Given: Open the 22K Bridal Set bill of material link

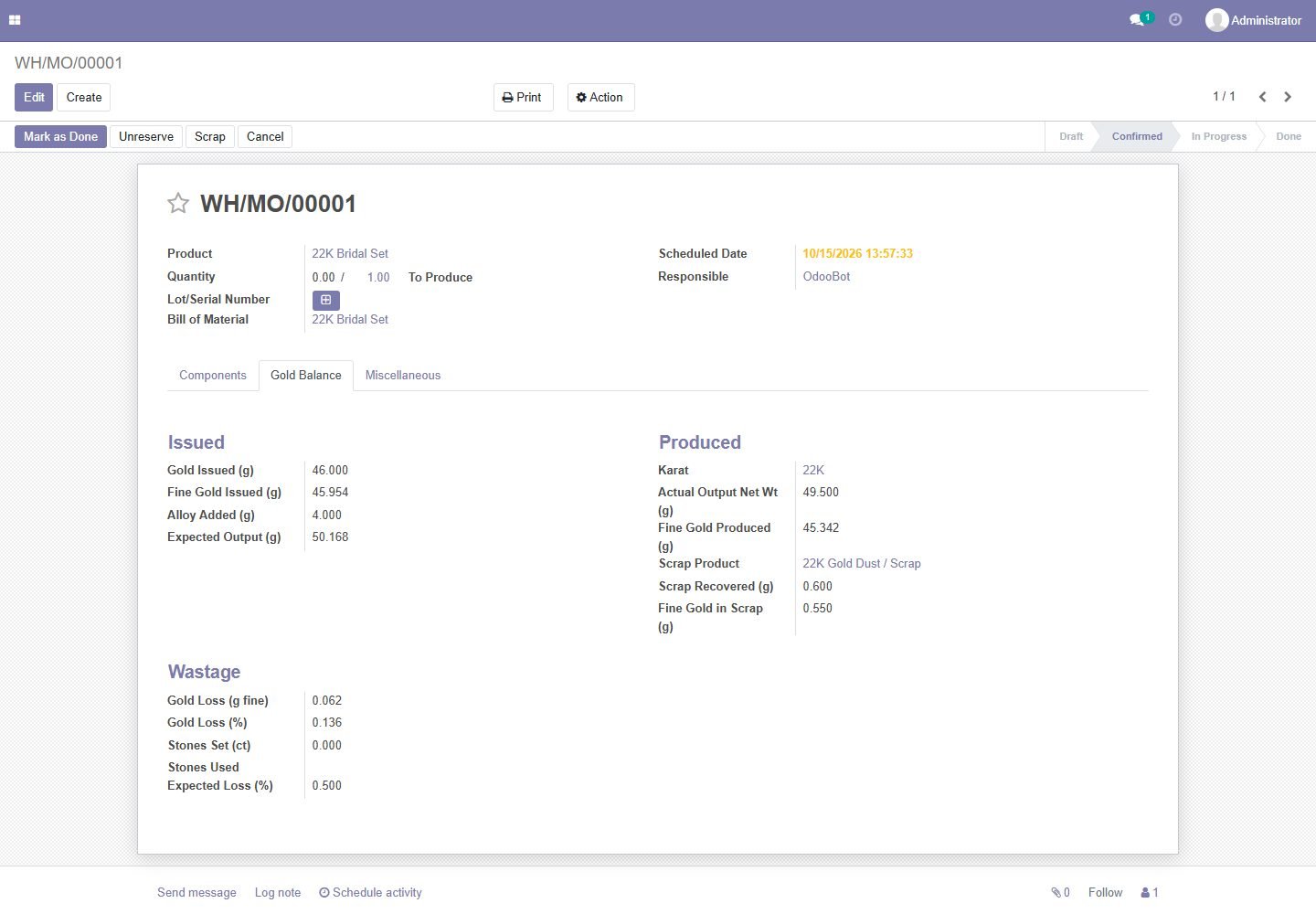Looking at the screenshot, I should pyautogui.click(x=350, y=320).
